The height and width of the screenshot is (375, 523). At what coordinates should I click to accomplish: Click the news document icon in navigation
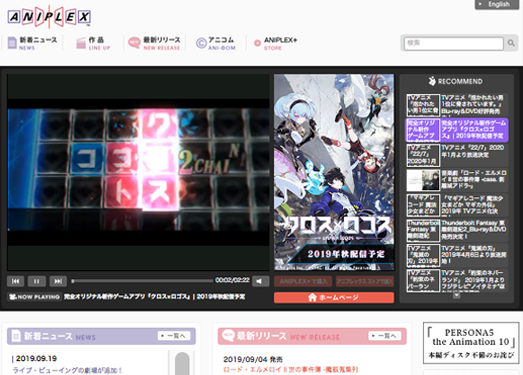[x=12, y=43]
